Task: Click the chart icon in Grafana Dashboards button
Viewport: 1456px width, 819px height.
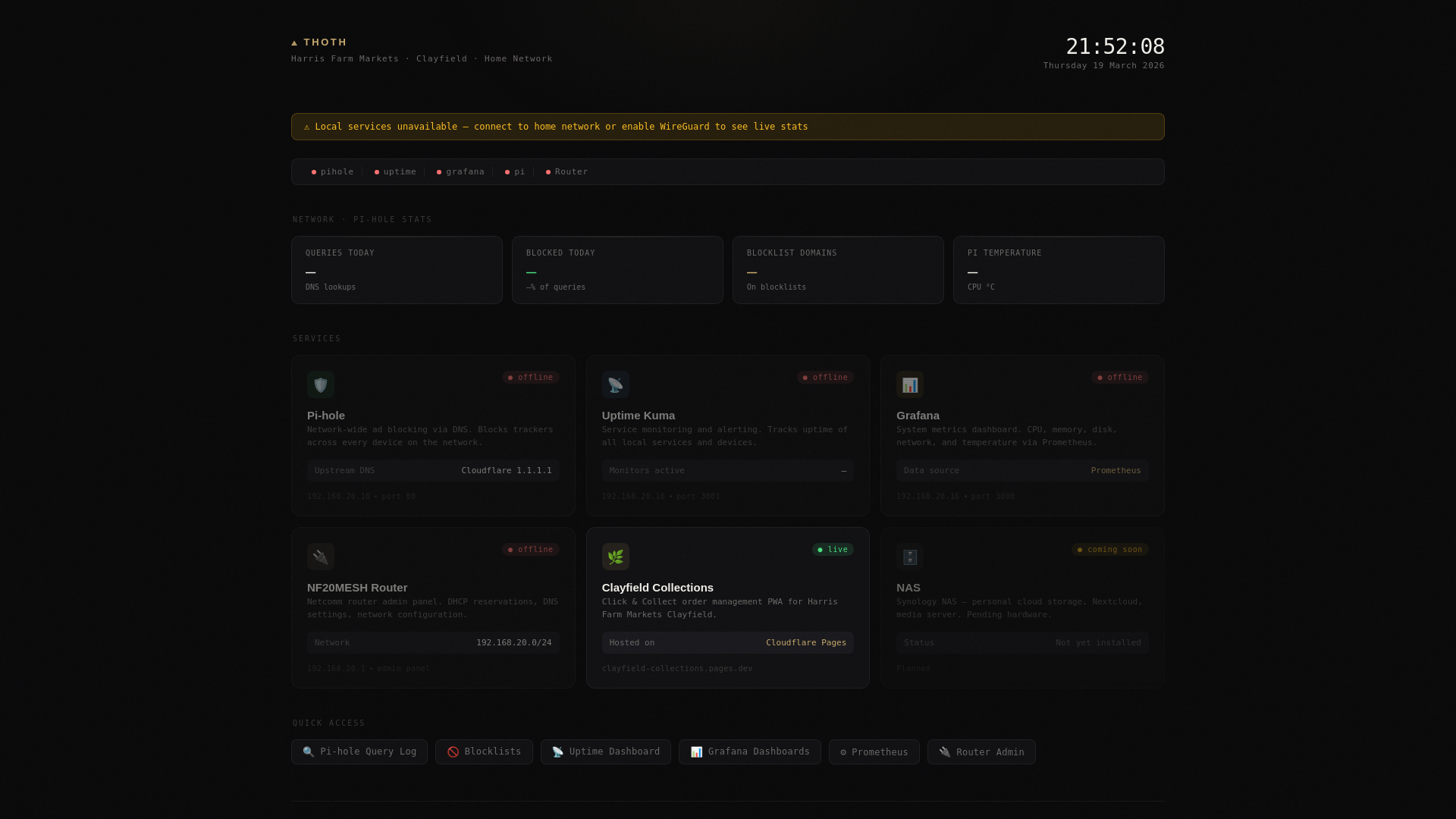Action: point(696,752)
